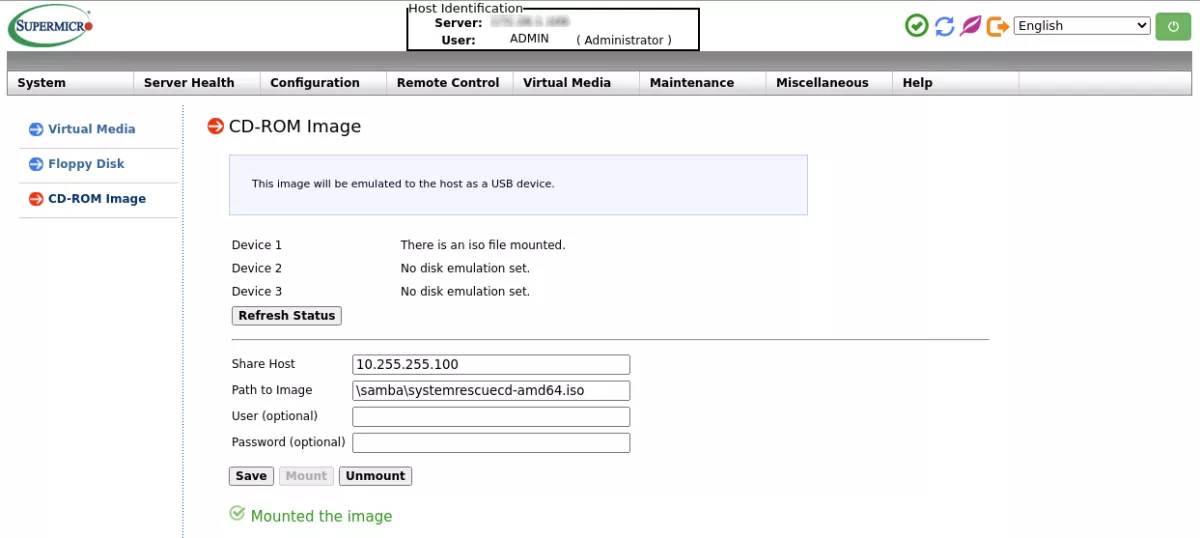Click the blue arrow beside Virtual Media
Screen dimensions: 1200x538
36,129
